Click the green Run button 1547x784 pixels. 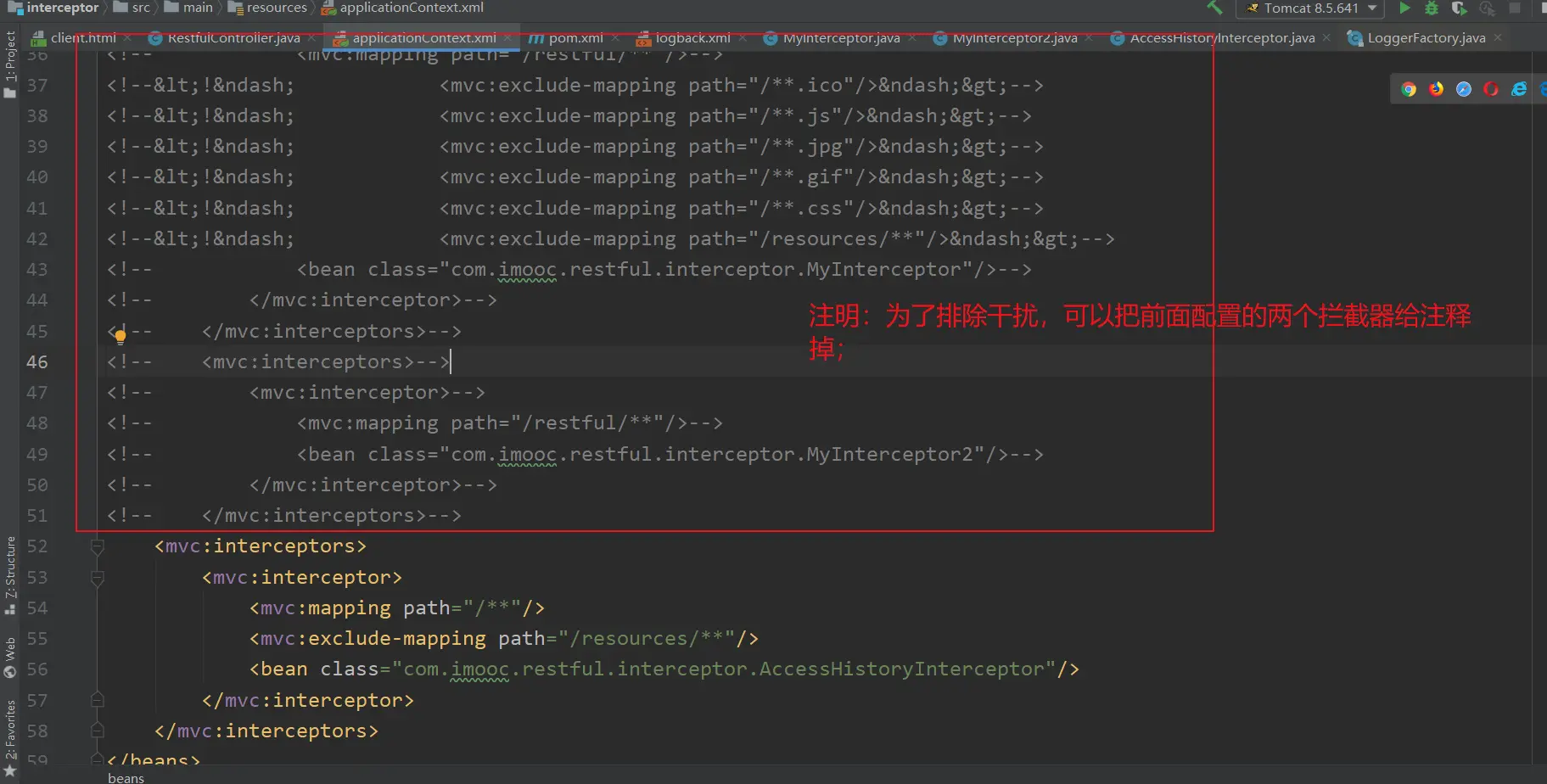click(x=1404, y=8)
